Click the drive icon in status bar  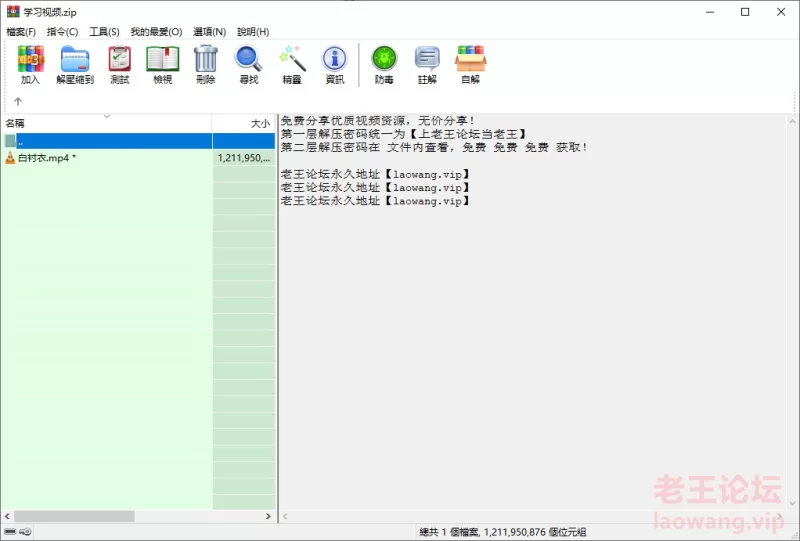tap(10, 532)
